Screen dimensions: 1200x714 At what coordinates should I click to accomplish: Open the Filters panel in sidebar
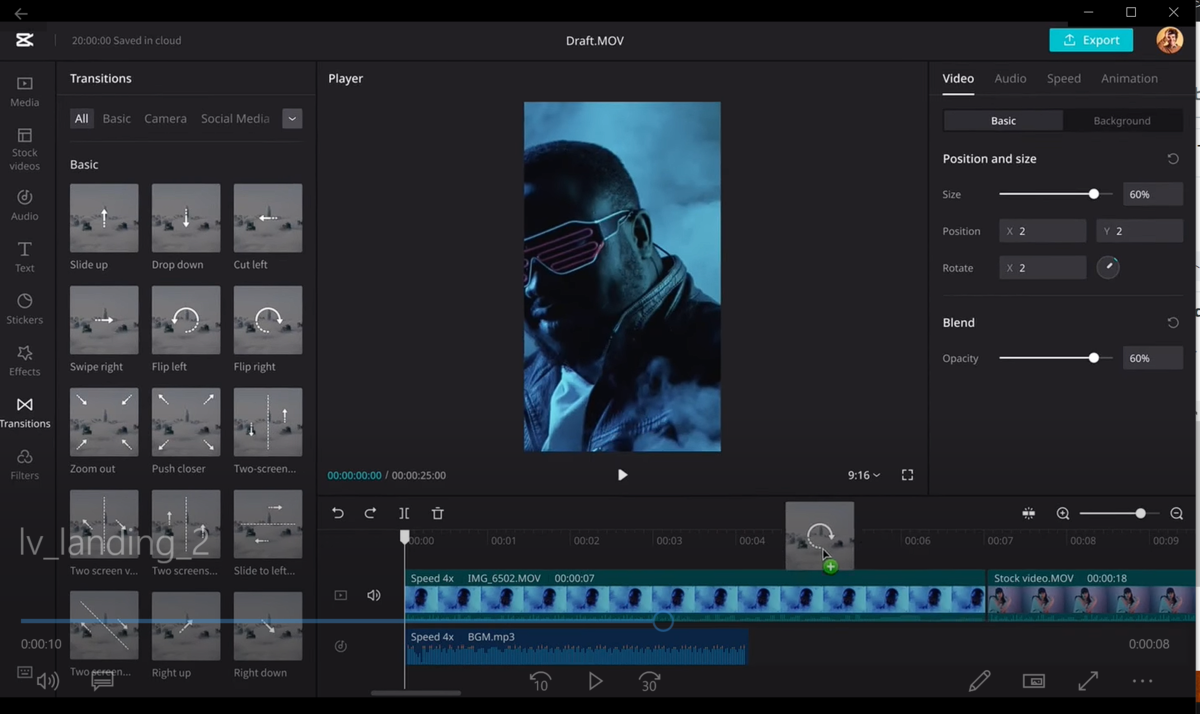[x=25, y=464]
